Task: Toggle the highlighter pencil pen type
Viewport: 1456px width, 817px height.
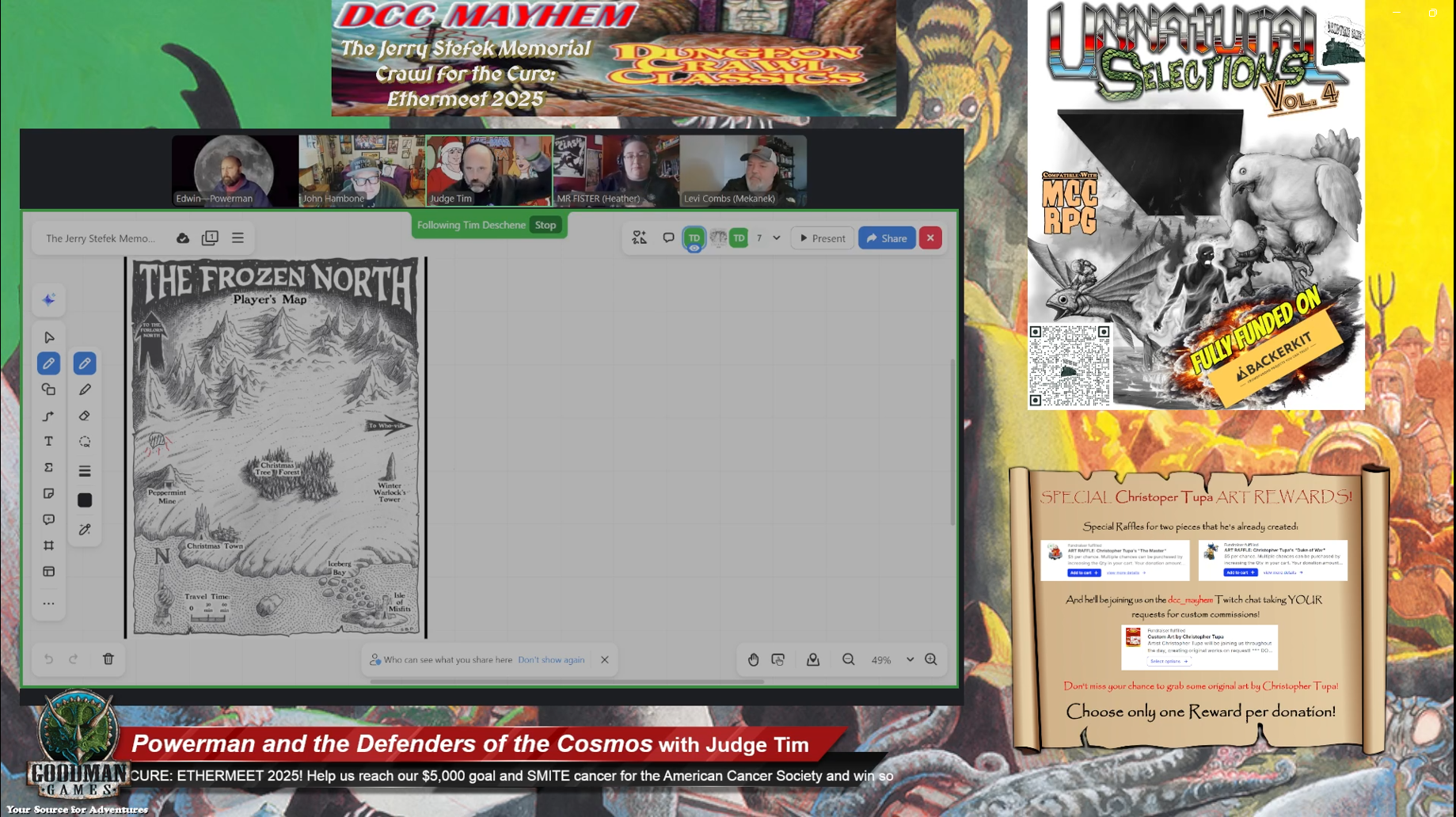Action: 85,389
